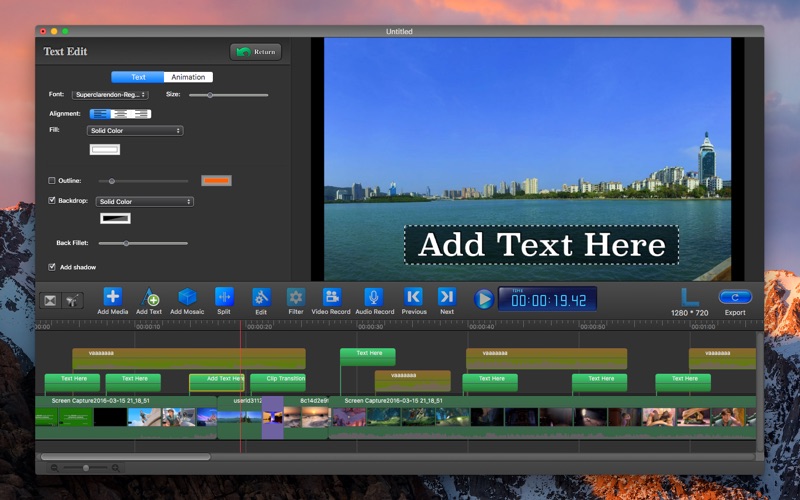The height and width of the screenshot is (500, 800).
Task: Click the Add Text icon
Action: (x=149, y=297)
